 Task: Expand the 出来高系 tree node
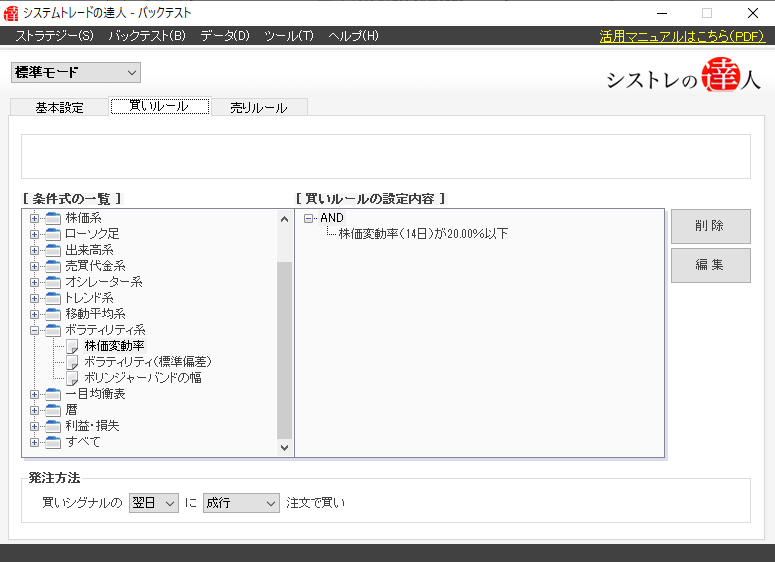pos(34,250)
